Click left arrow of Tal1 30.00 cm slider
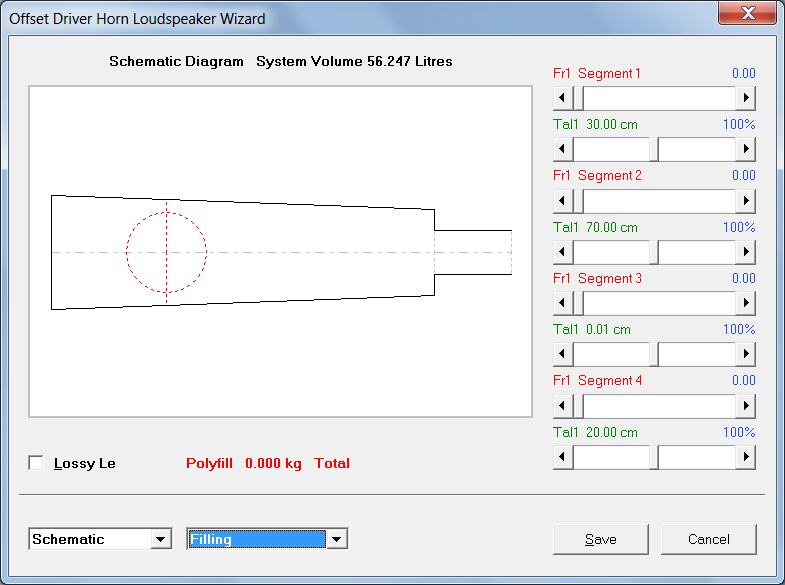 tap(563, 149)
